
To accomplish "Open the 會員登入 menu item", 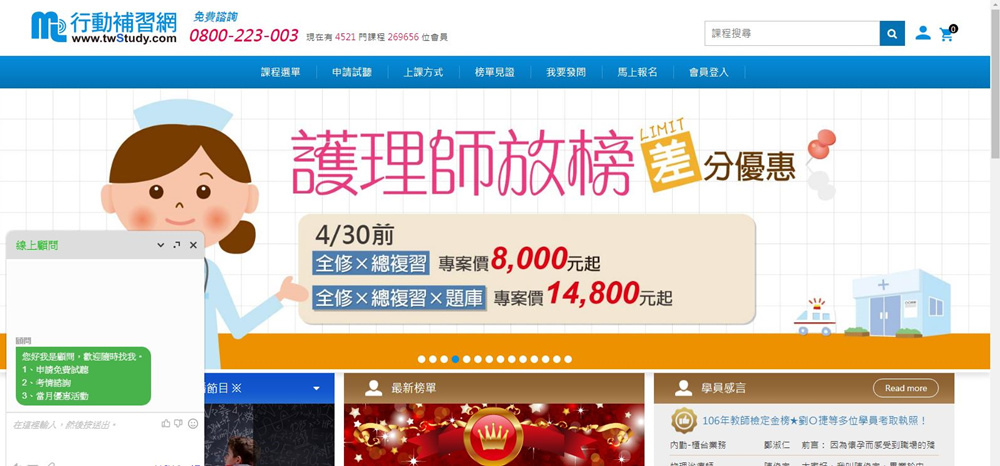I will point(709,72).
